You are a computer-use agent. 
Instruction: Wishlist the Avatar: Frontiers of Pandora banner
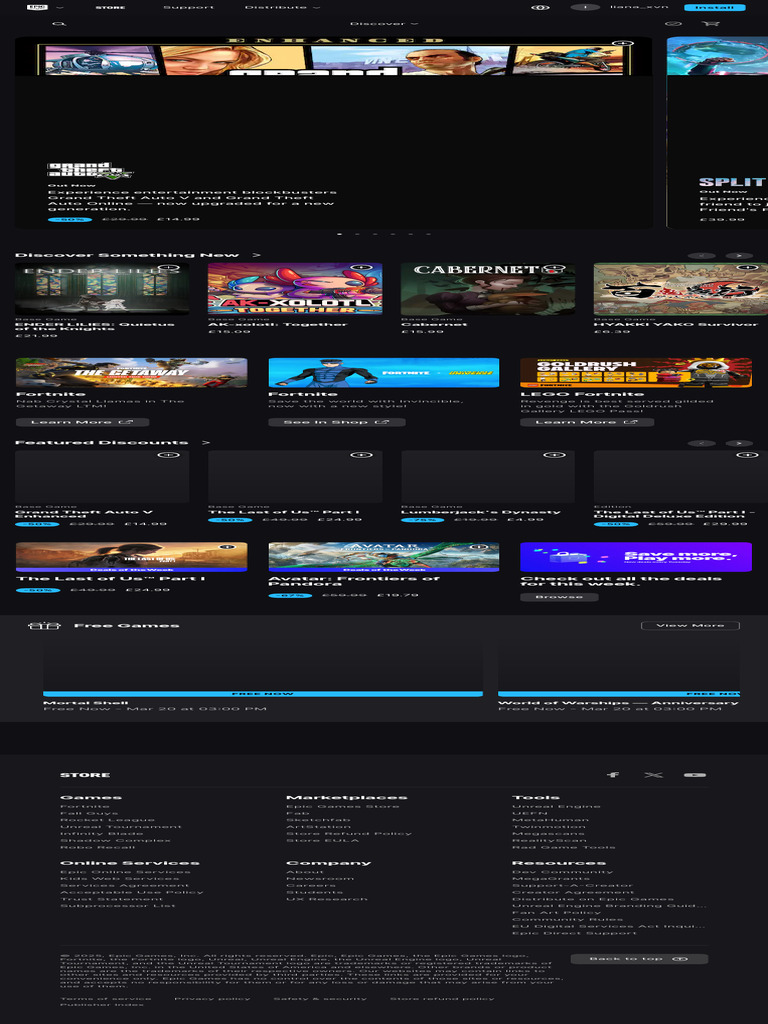point(479,547)
